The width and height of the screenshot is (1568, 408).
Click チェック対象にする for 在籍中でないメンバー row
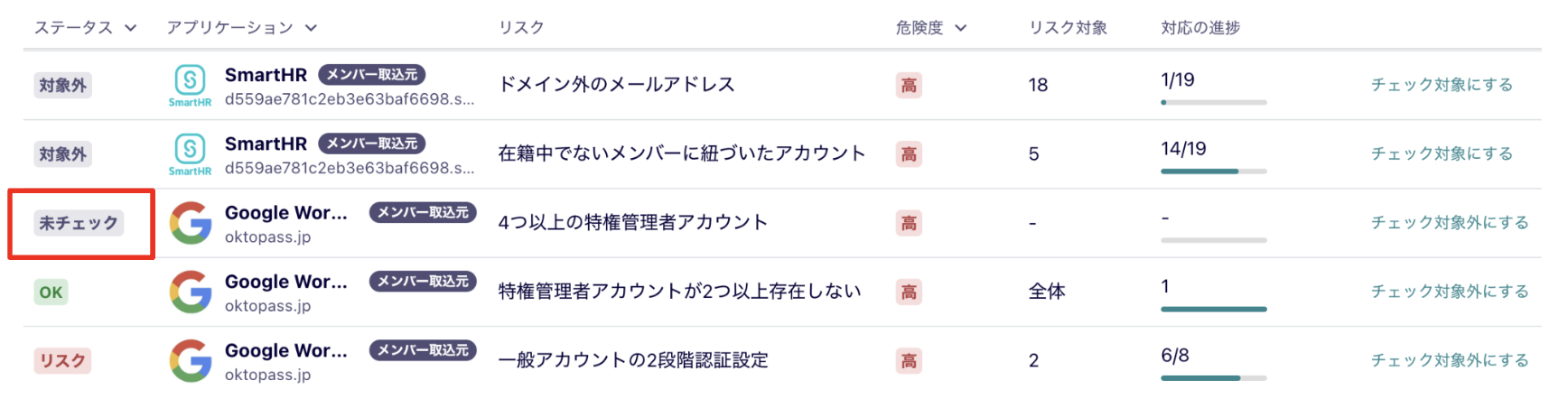tap(1442, 154)
